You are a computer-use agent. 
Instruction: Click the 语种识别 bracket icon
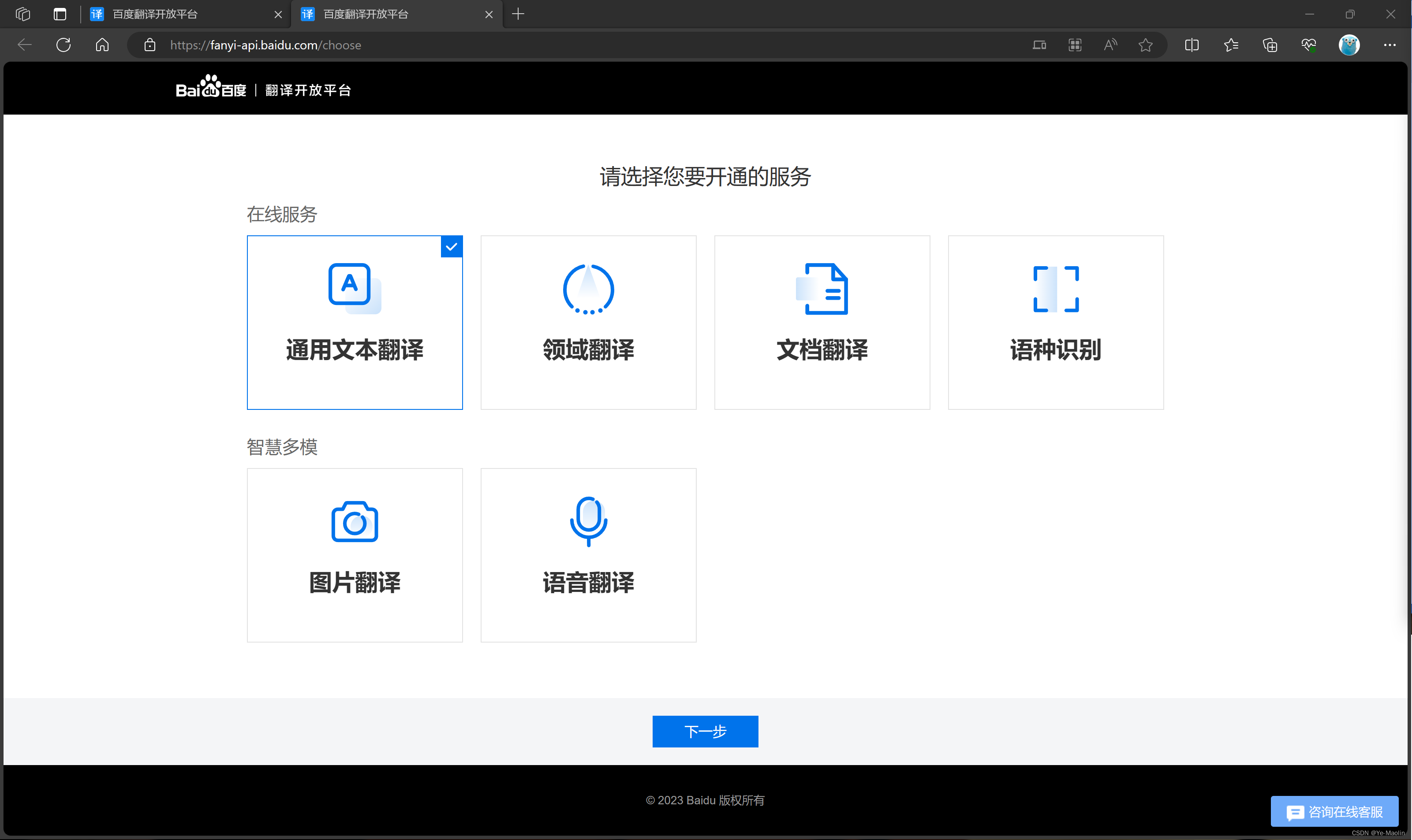click(1056, 289)
